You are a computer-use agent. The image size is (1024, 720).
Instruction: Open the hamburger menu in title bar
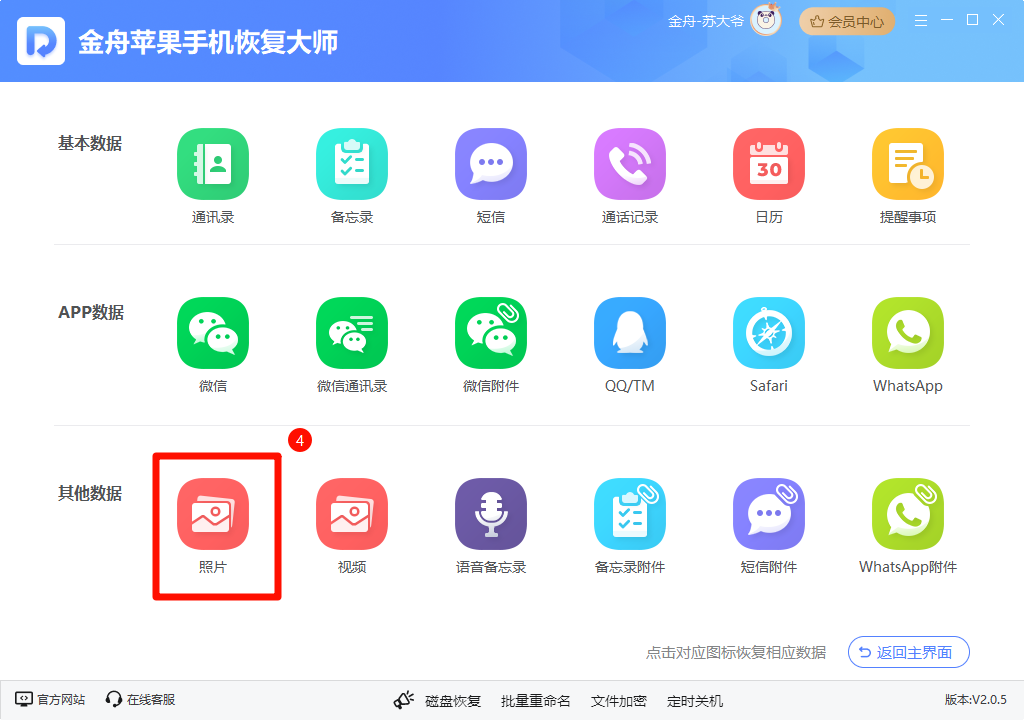pos(921,20)
